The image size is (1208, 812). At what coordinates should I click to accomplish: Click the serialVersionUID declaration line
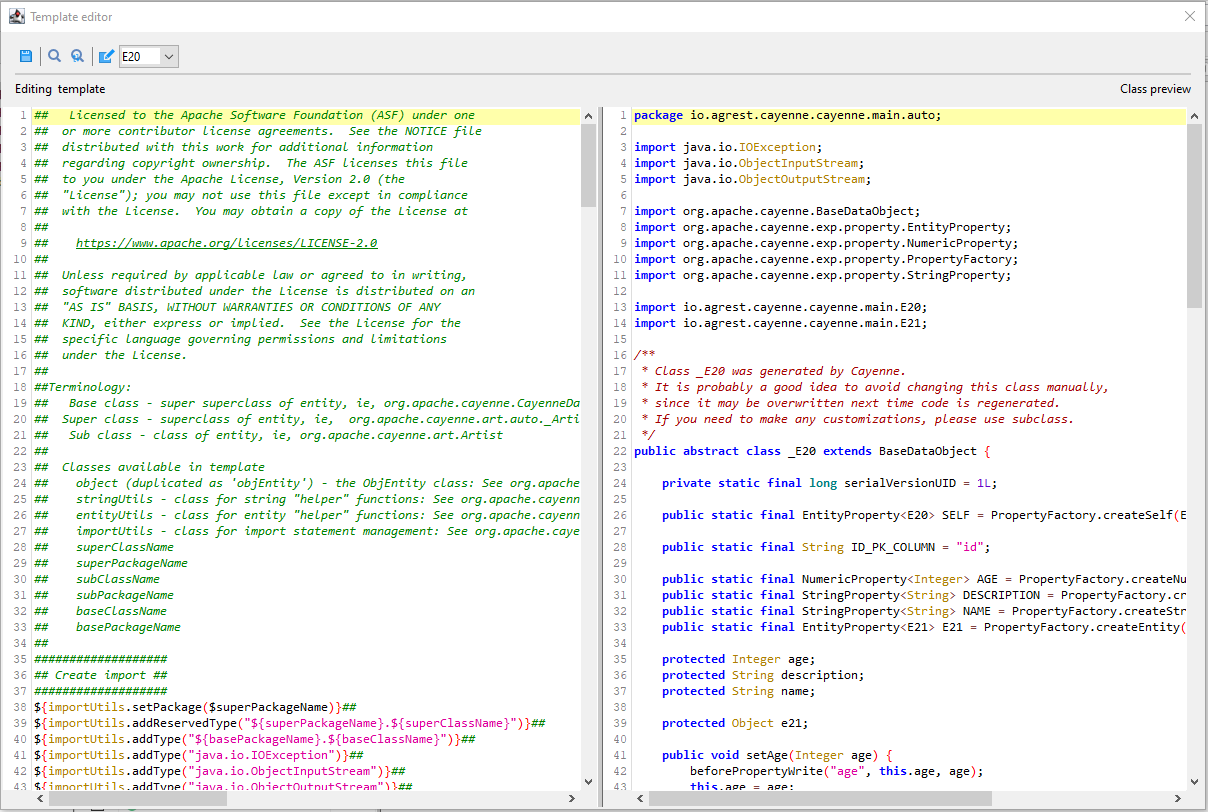[x=830, y=483]
